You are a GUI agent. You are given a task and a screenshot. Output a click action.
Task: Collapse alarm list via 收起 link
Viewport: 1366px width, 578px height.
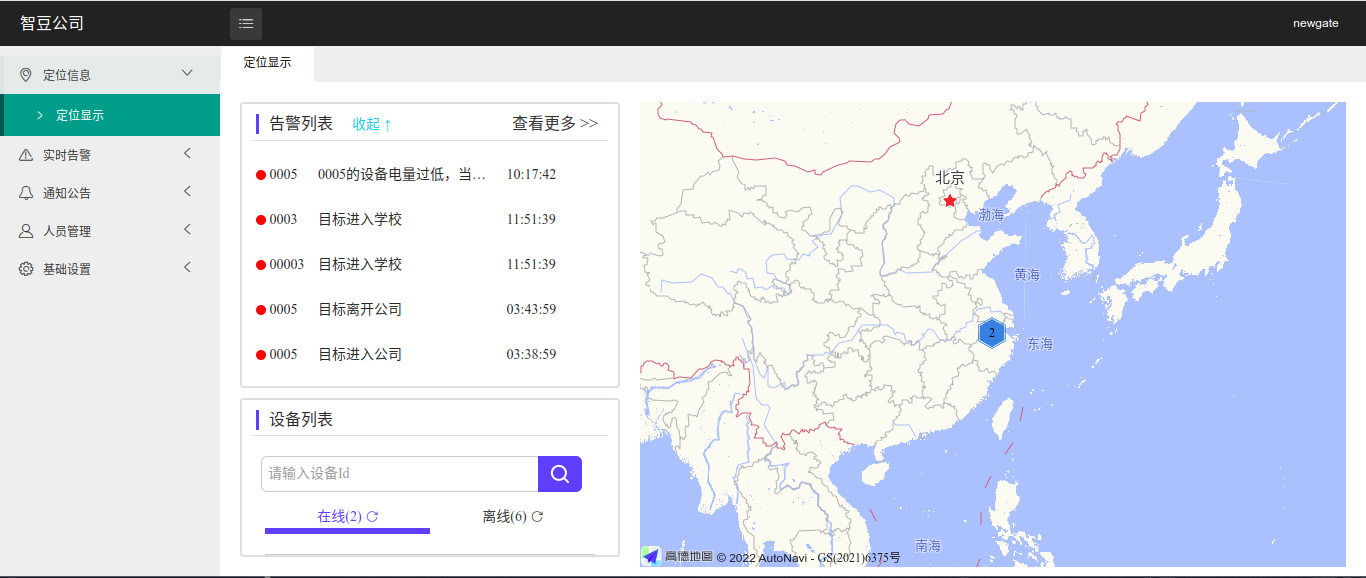click(x=372, y=124)
